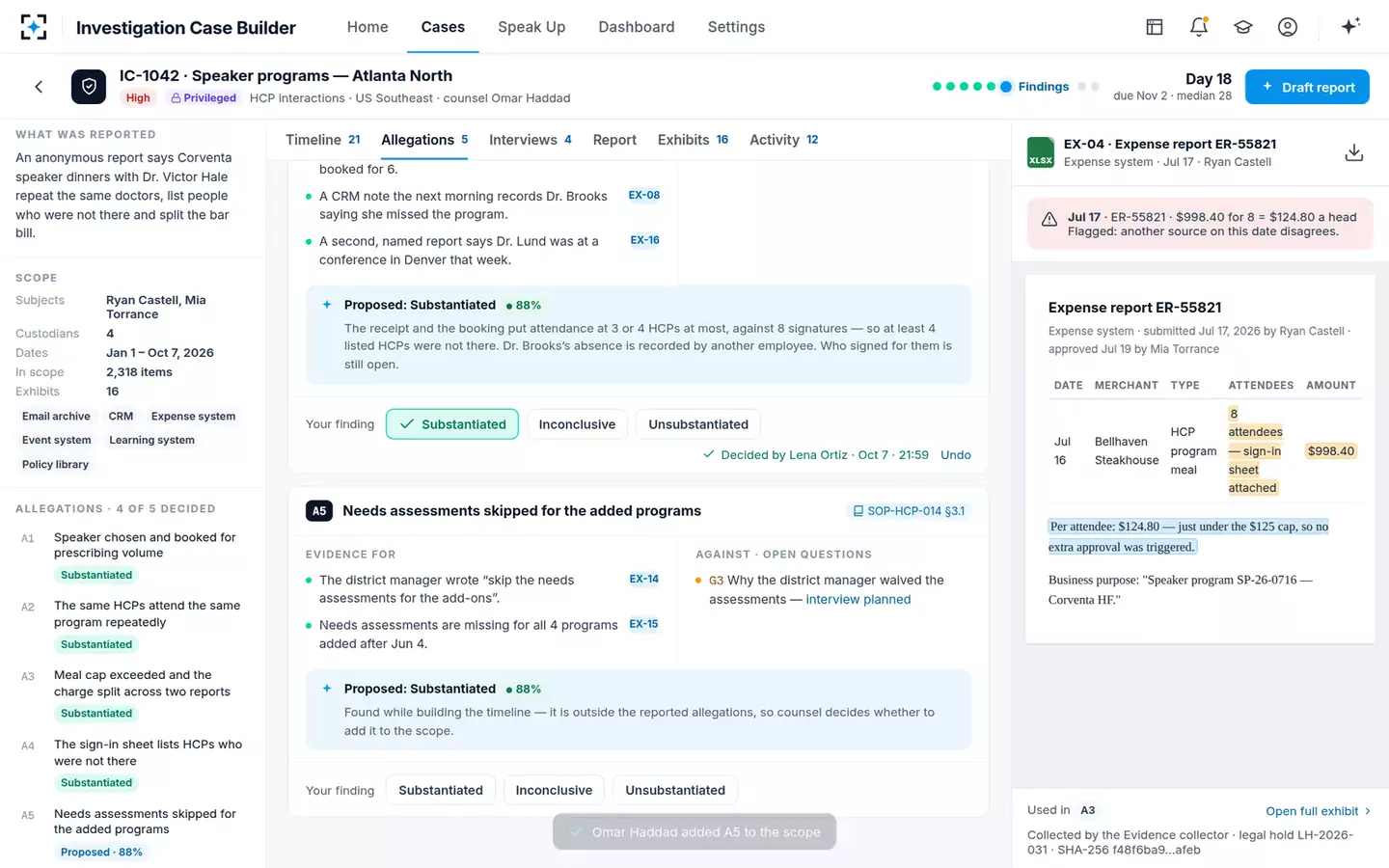
Task: Open the notifications bell
Action: coord(1199,27)
